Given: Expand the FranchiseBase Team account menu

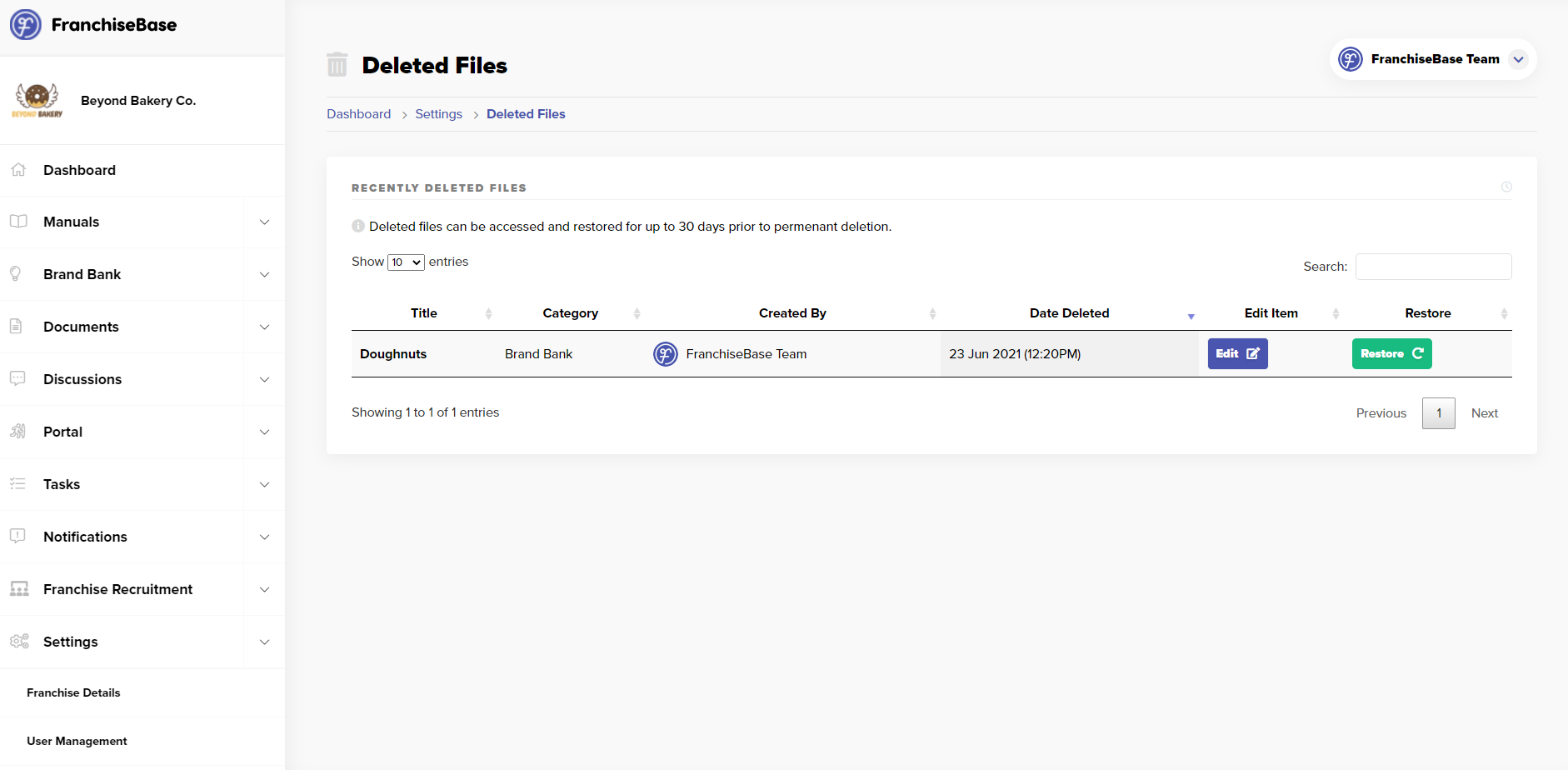Looking at the screenshot, I should coord(1518,59).
